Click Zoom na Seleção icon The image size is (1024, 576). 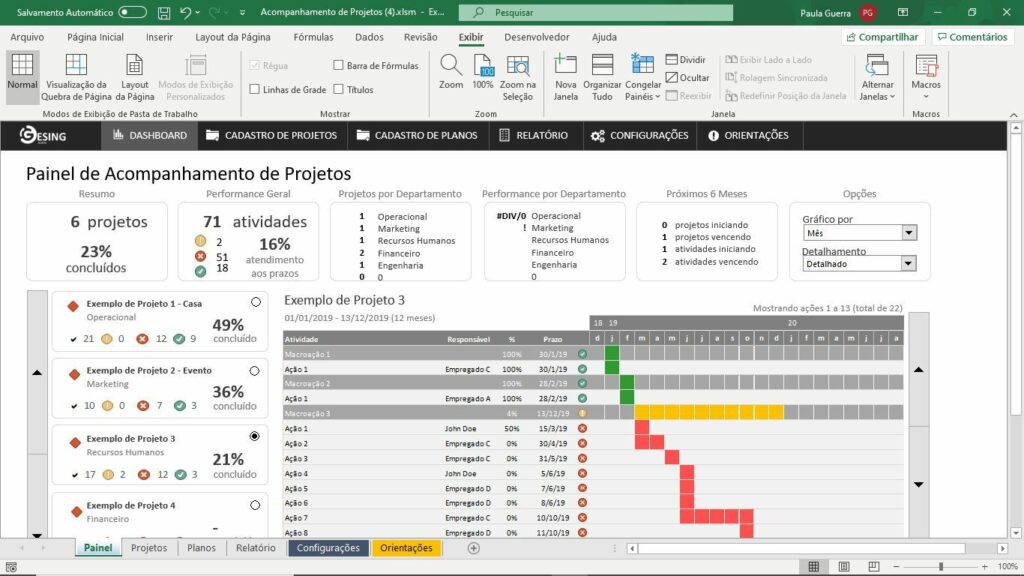pos(518,66)
